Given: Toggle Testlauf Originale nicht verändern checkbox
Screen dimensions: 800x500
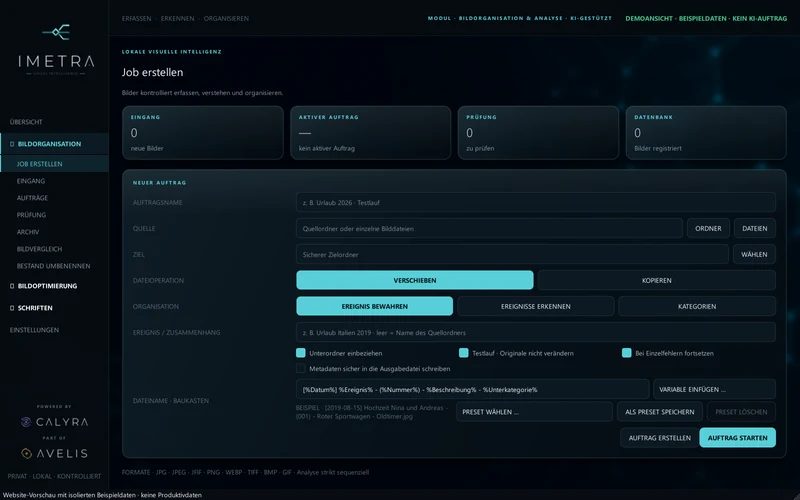Looking at the screenshot, I should [x=464, y=353].
